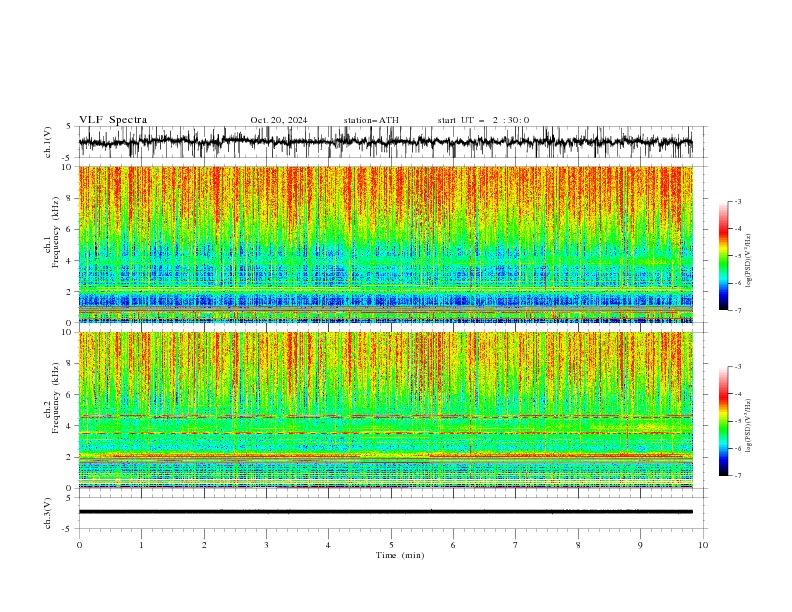Click the 4 kHz tick on ch.1 frequency axis
Viewport: 792px width, 612px height.
tap(68, 261)
